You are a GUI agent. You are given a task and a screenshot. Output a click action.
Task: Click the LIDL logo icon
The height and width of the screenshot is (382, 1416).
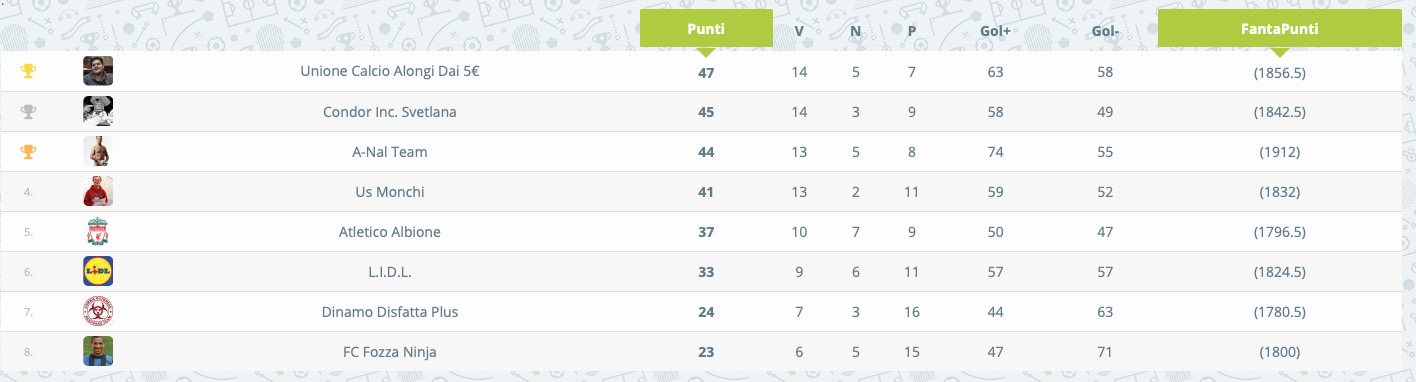[98, 271]
